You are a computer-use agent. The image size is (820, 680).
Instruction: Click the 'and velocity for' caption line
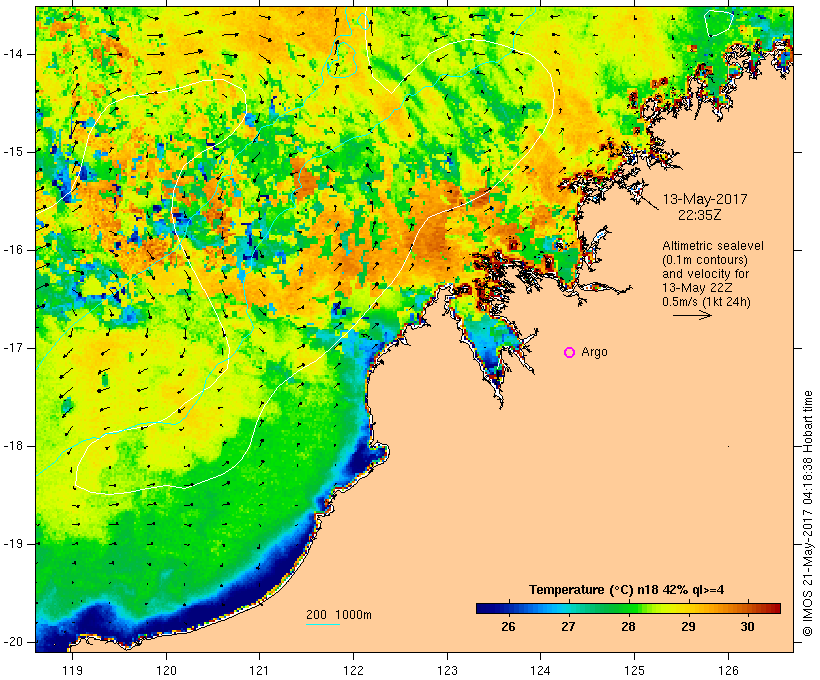(705, 274)
